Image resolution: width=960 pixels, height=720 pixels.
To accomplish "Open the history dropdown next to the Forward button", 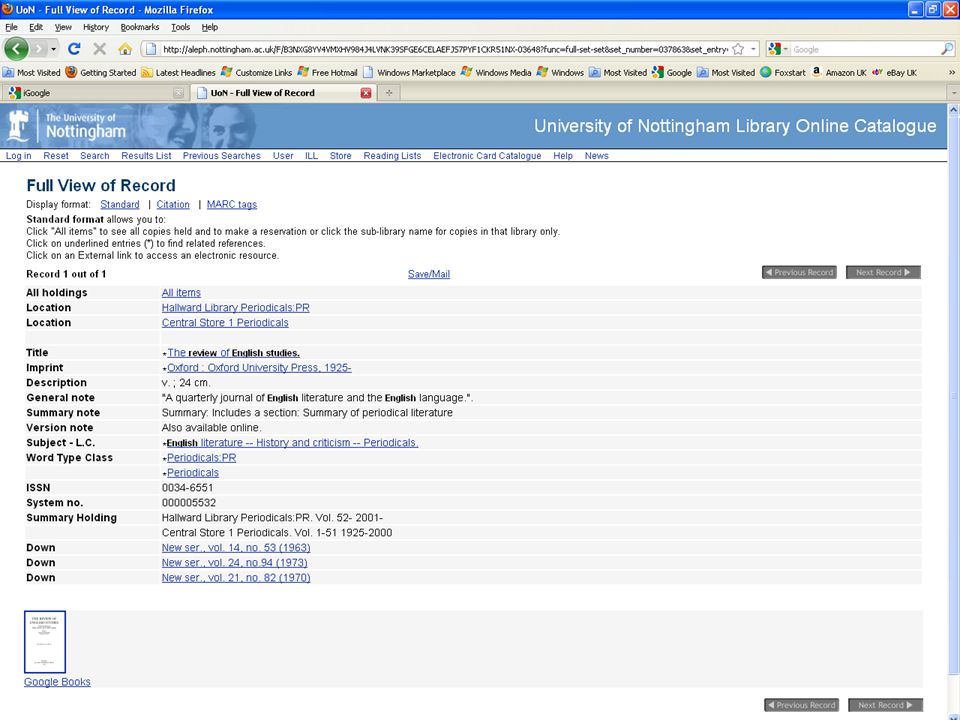I will [53, 49].
